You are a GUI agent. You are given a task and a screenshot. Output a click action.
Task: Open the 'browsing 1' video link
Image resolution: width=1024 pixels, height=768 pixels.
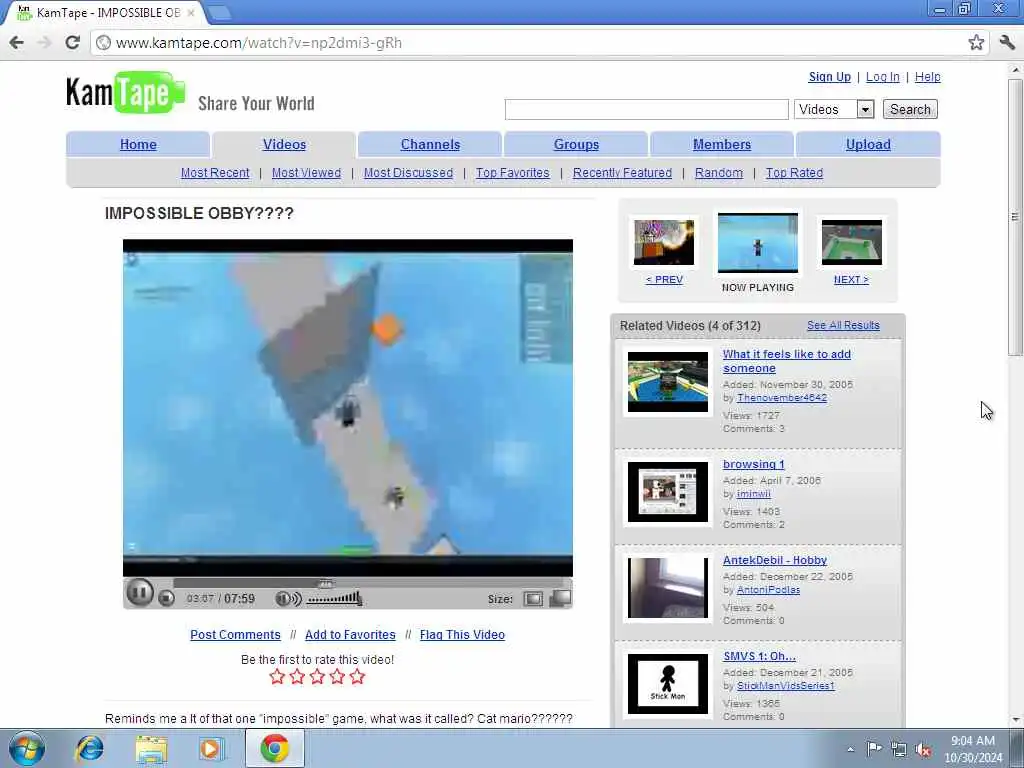754,464
